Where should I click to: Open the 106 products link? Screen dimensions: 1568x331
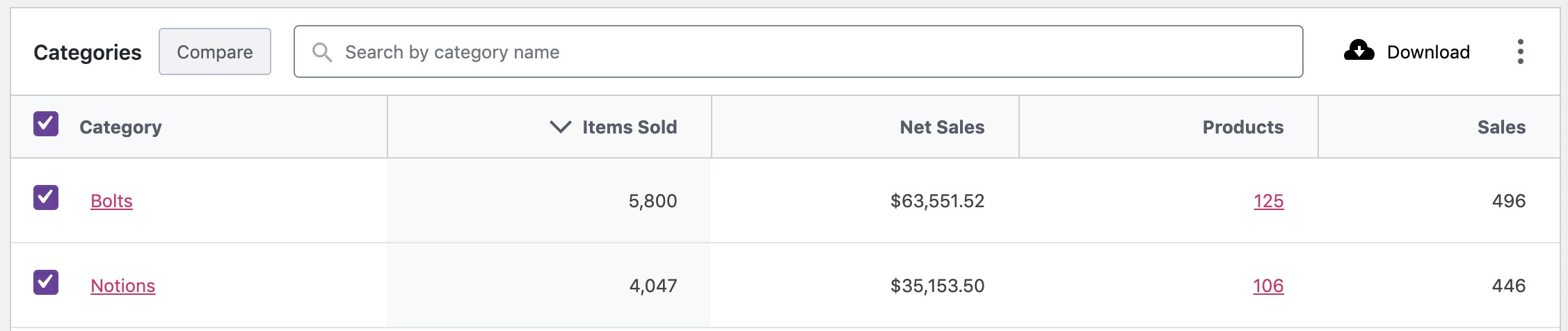(1268, 286)
